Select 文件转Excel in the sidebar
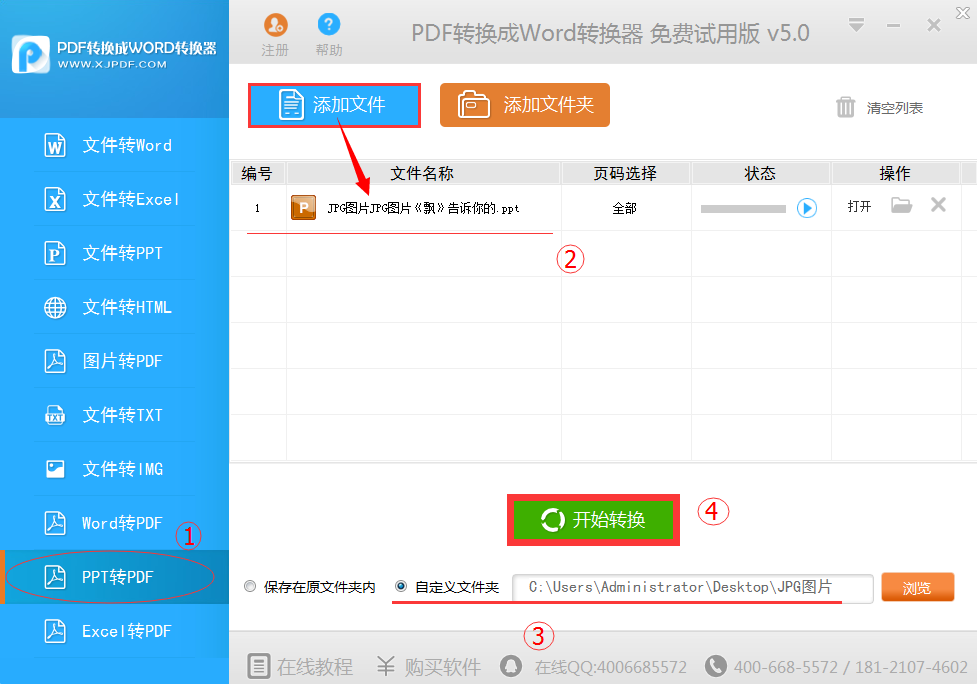977x684 pixels. pyautogui.click(x=115, y=199)
